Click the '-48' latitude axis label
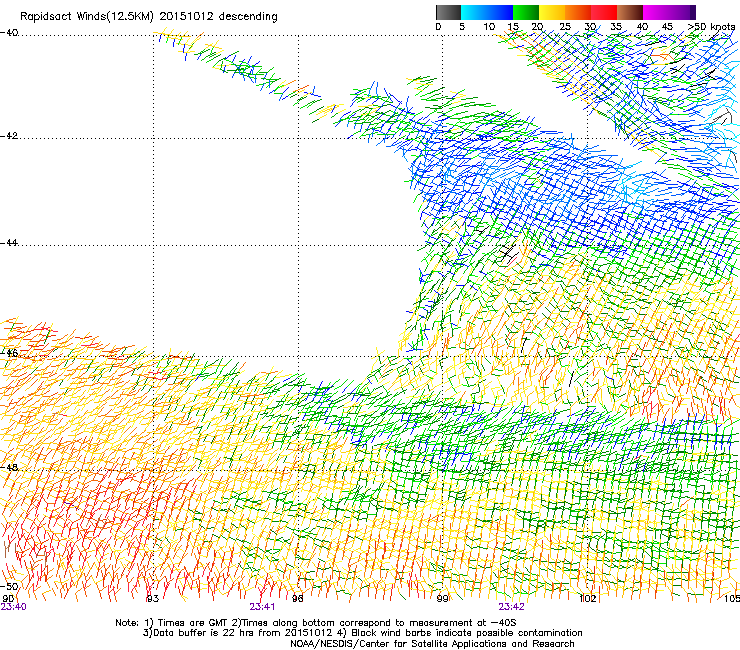 (x=9, y=467)
